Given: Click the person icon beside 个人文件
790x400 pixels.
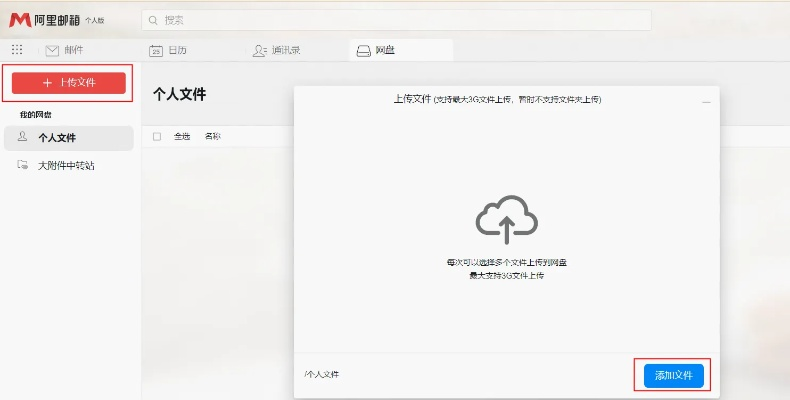Looking at the screenshot, I should click(22, 138).
